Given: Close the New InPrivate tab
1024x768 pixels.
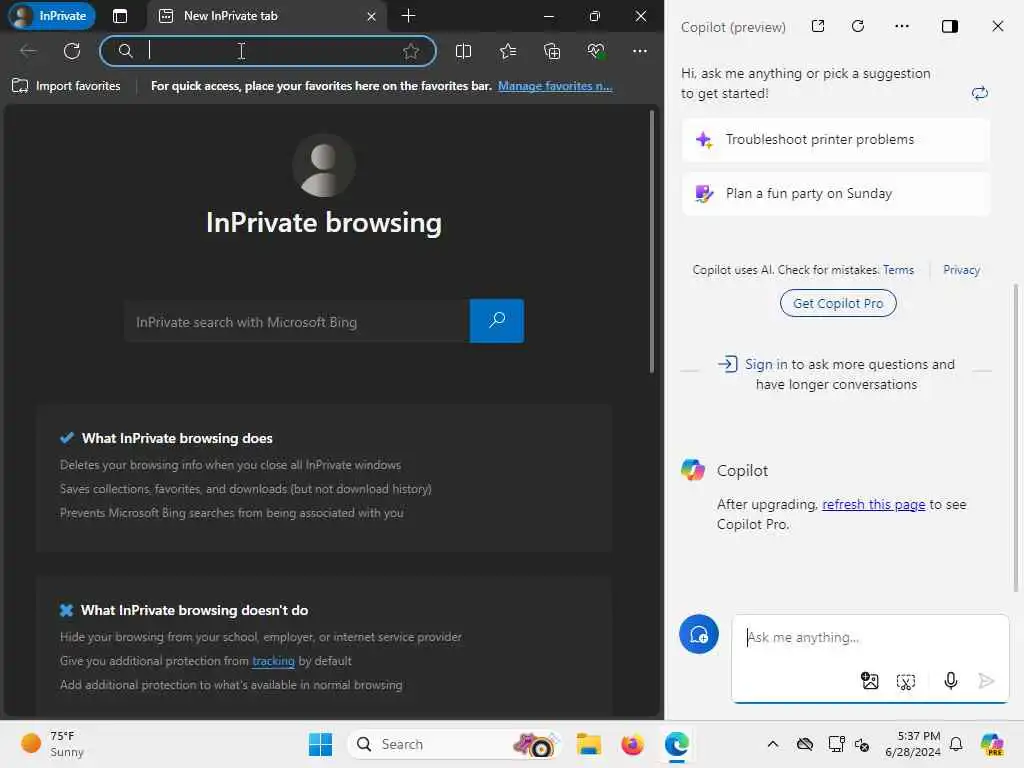Looking at the screenshot, I should pos(371,16).
